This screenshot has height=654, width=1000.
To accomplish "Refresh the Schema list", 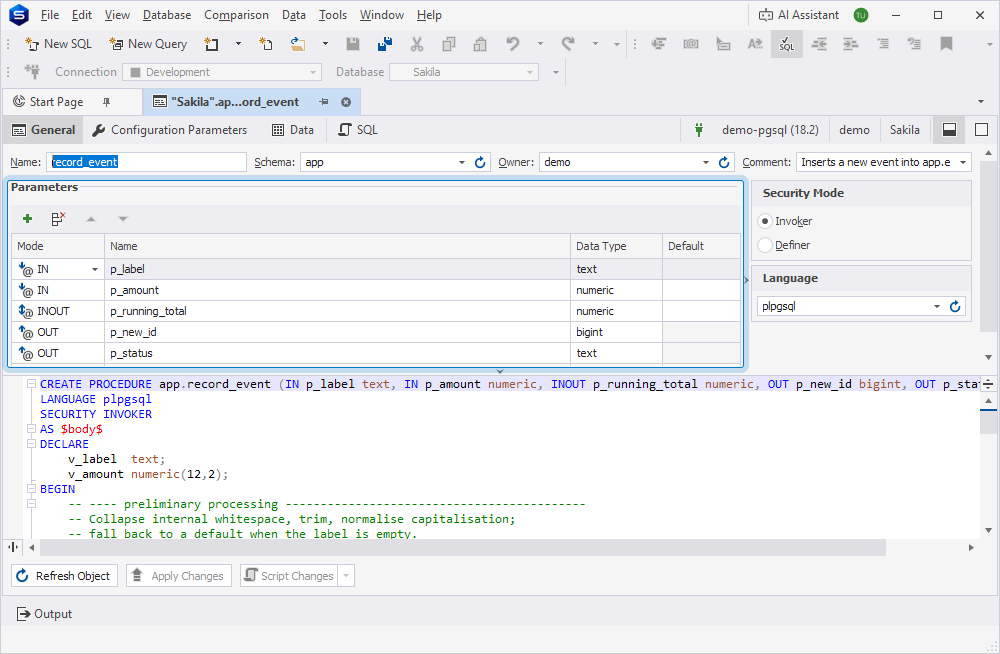I will (x=480, y=163).
